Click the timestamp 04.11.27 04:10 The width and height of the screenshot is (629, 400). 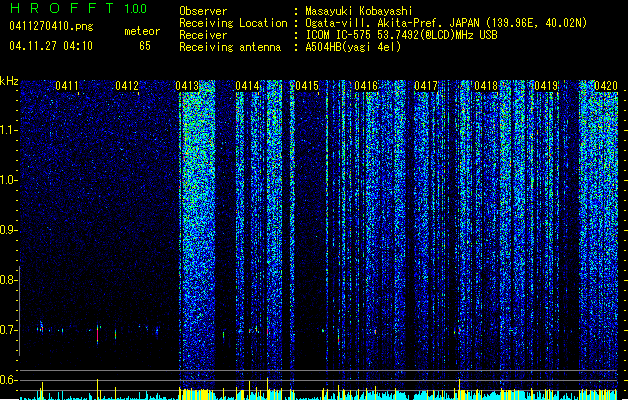51,46
